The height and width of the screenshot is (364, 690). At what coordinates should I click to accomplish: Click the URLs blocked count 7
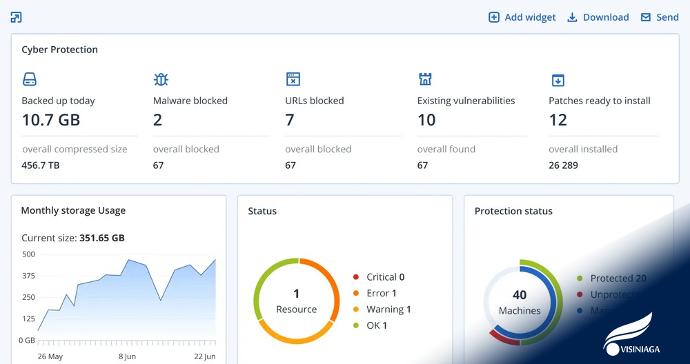pyautogui.click(x=290, y=120)
